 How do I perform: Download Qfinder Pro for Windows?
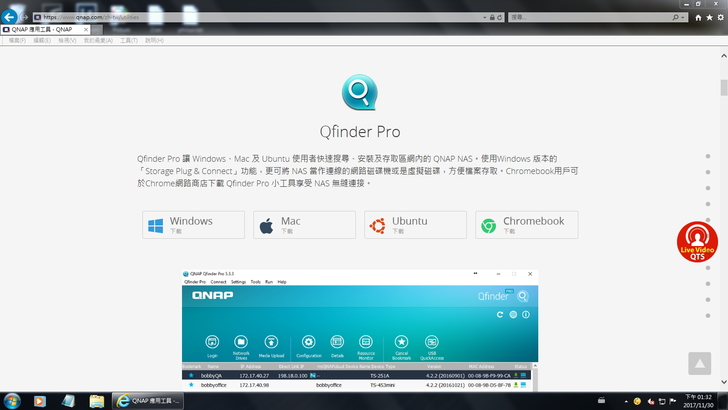(193, 225)
